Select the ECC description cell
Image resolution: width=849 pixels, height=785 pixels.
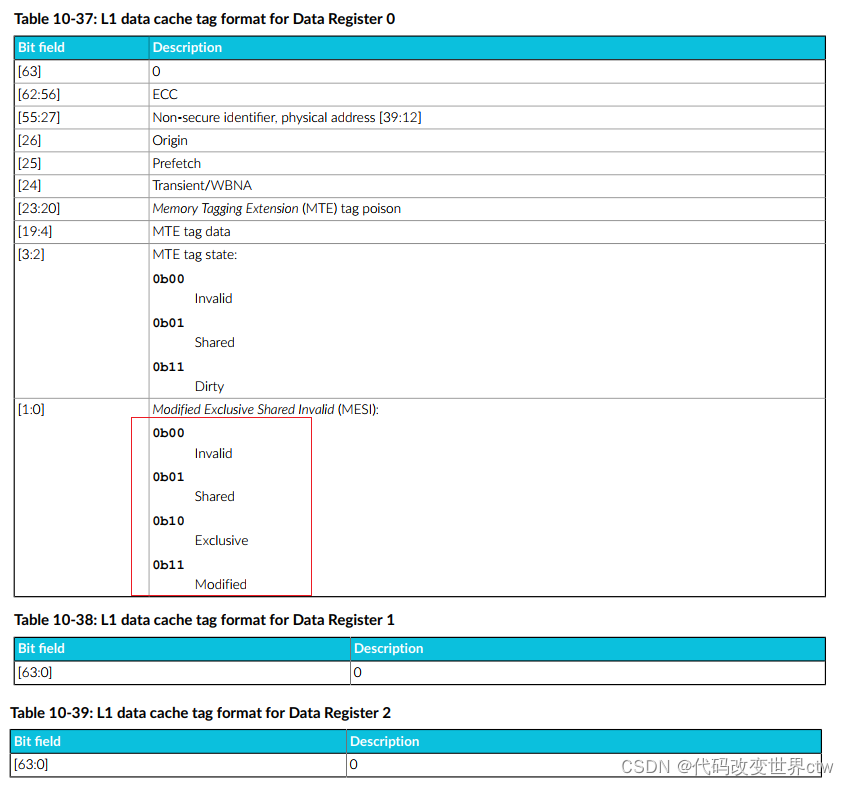(x=487, y=94)
